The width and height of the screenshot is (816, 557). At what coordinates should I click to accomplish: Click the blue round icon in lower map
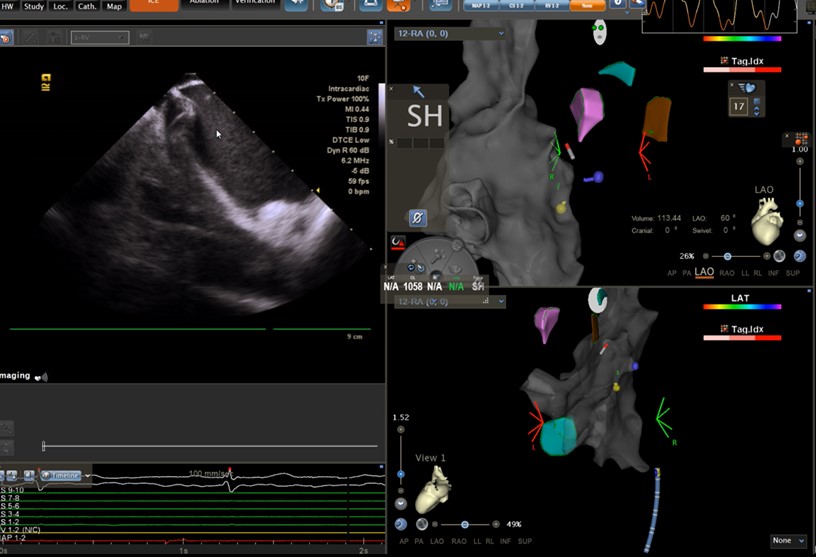(x=400, y=524)
